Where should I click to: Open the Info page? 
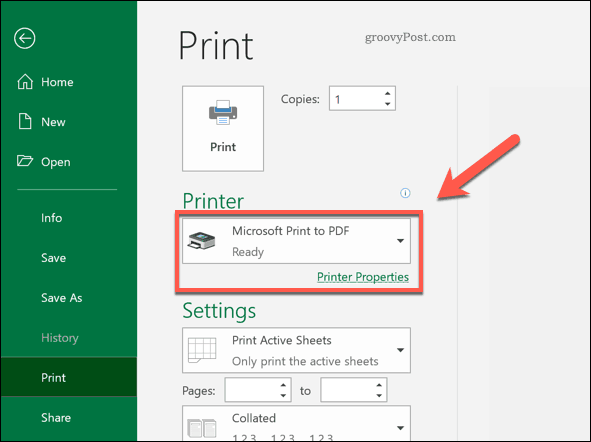[x=69, y=218]
